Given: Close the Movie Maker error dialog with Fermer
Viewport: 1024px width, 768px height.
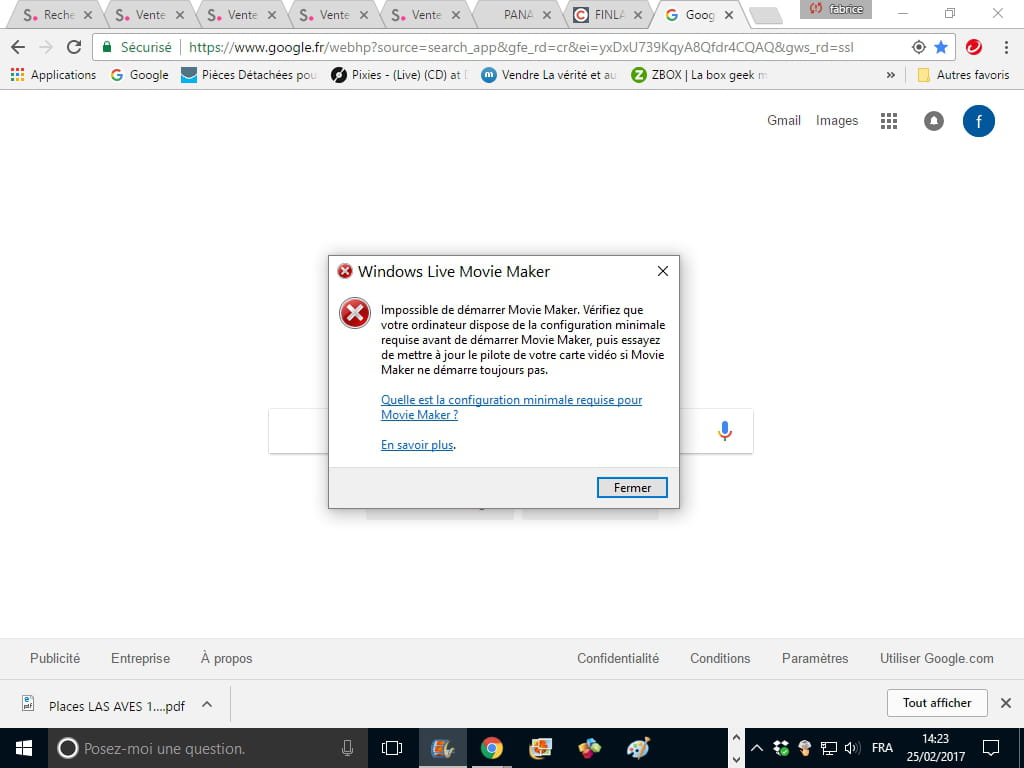Looking at the screenshot, I should click(x=632, y=487).
